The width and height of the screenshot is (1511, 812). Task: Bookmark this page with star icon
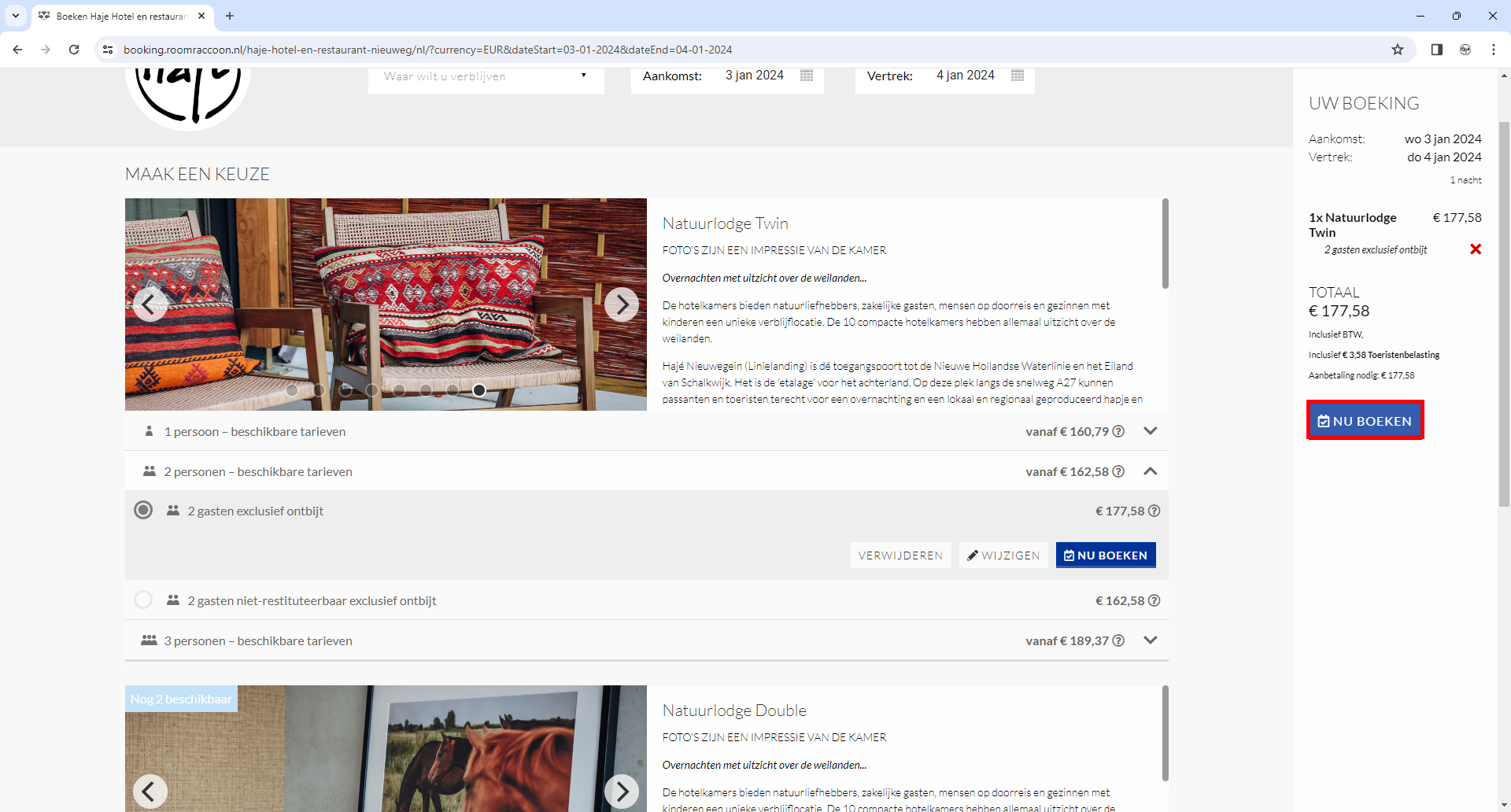pyautogui.click(x=1397, y=50)
